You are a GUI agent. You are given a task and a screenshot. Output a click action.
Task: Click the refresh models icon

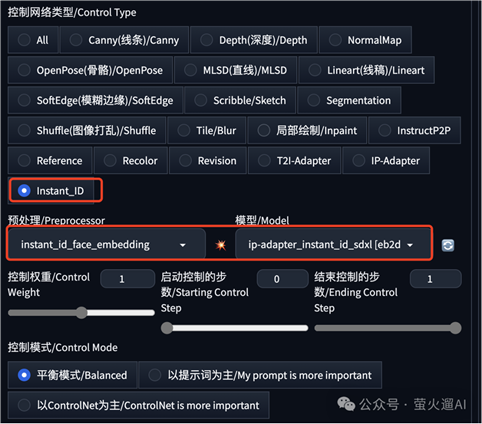point(448,245)
